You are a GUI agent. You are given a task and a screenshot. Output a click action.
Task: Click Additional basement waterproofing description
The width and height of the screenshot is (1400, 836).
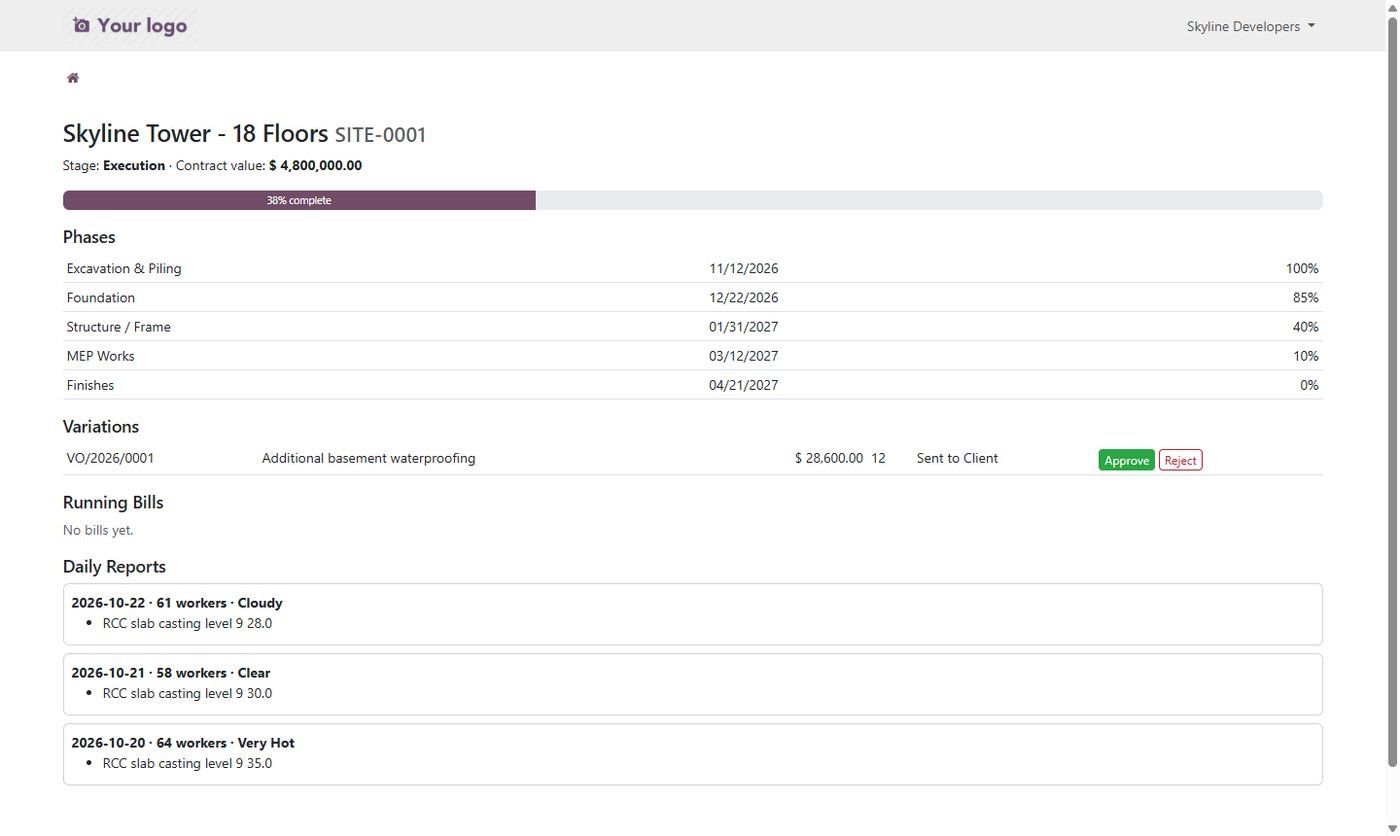click(369, 458)
